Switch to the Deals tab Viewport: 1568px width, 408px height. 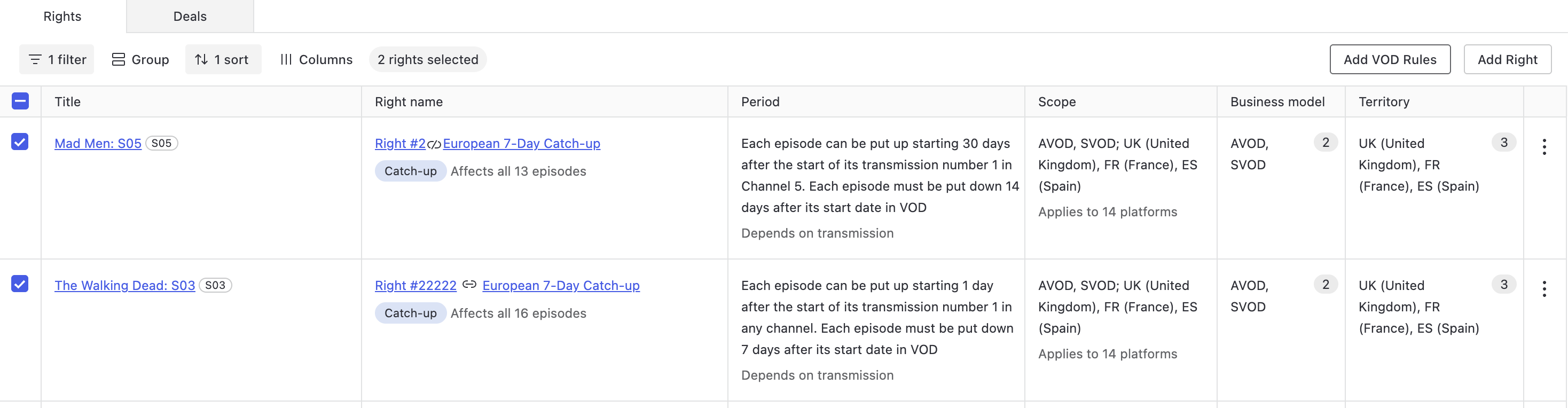(x=190, y=17)
